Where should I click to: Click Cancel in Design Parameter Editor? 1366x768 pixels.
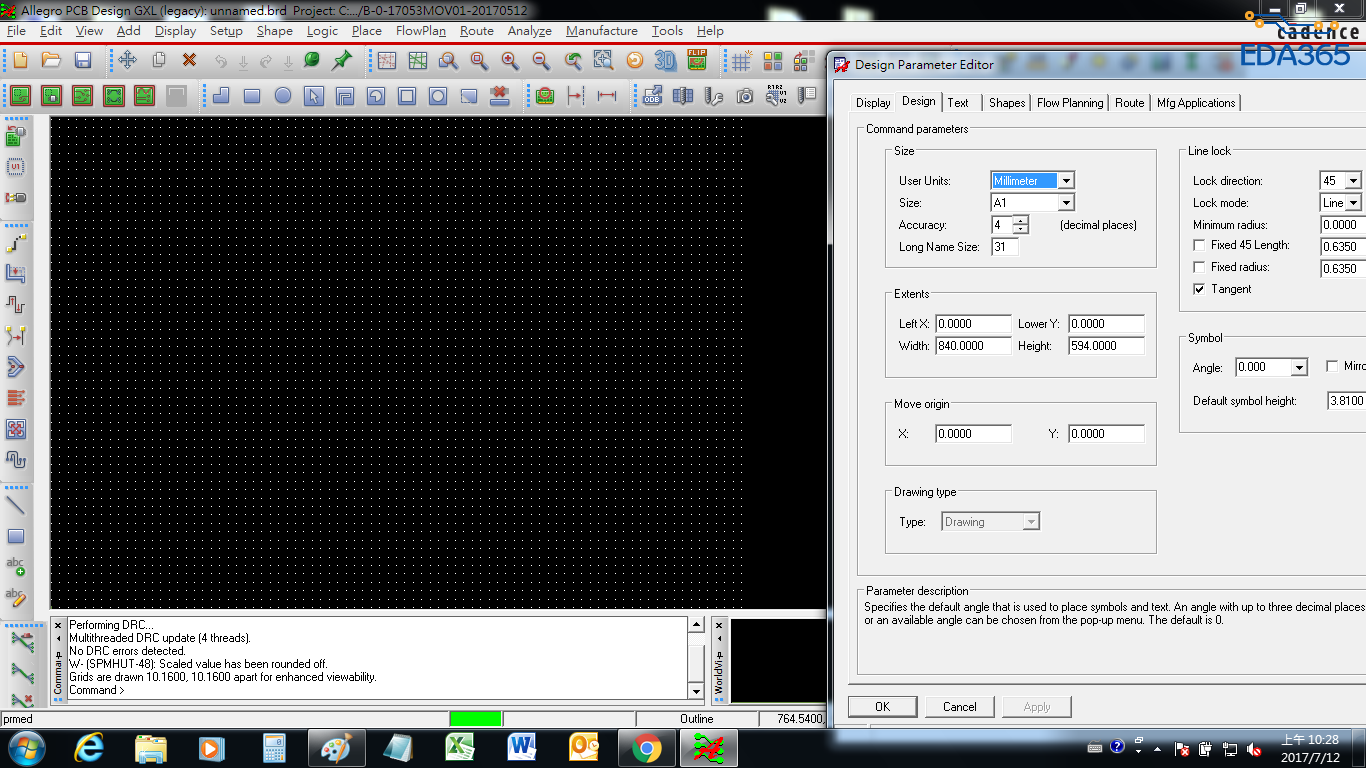pyautogui.click(x=959, y=706)
